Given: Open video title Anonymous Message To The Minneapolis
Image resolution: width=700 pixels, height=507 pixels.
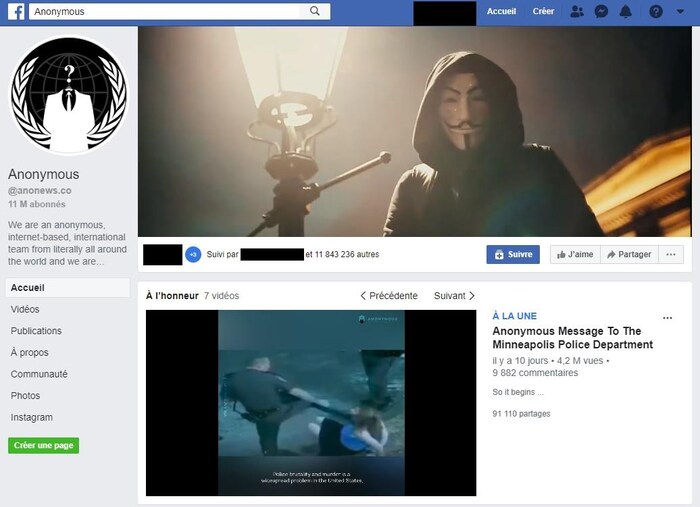Looking at the screenshot, I should (573, 338).
